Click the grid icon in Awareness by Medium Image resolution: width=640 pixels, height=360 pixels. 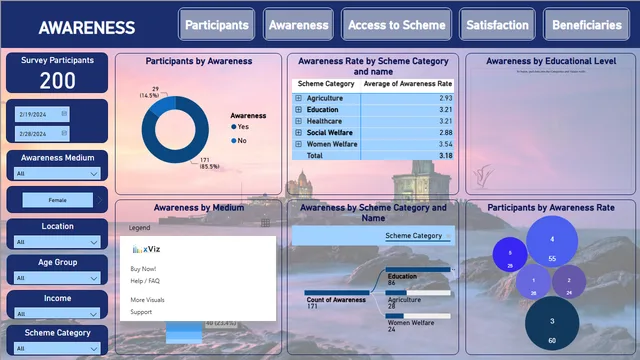[265, 222]
